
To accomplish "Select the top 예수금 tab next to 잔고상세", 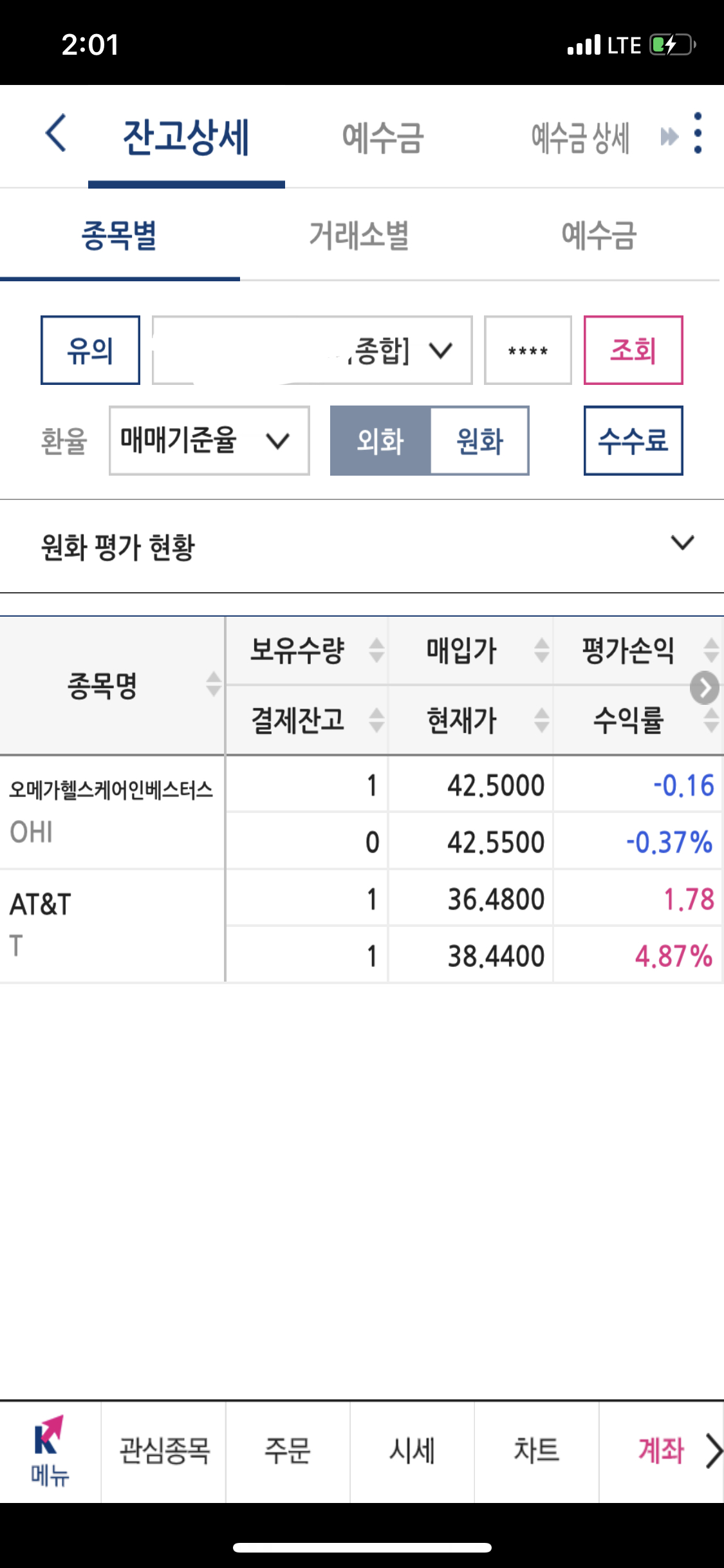I will coord(383,138).
